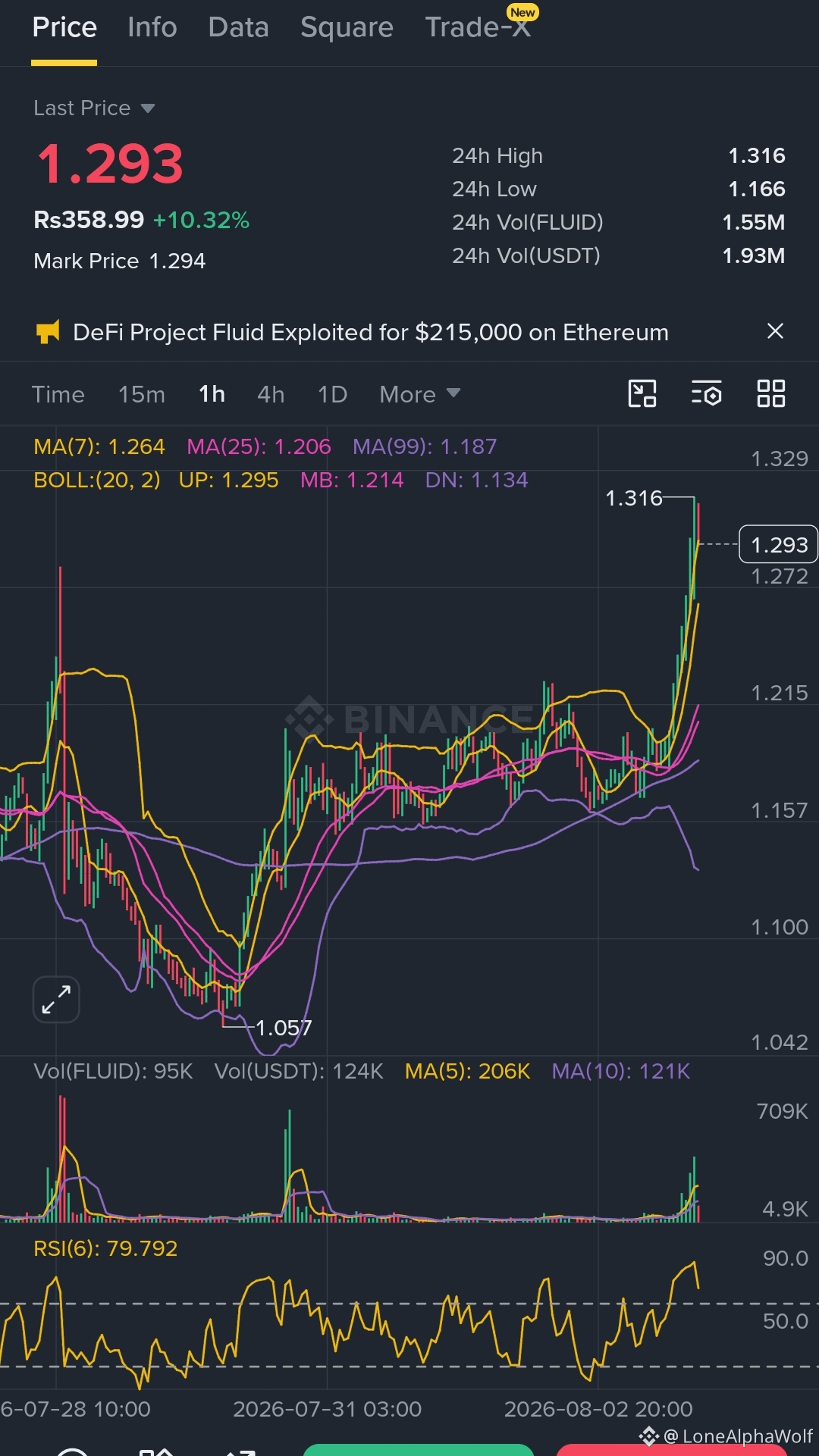The width and height of the screenshot is (819, 1456).
Task: Click the Rs358.99 converted price
Action: point(89,221)
